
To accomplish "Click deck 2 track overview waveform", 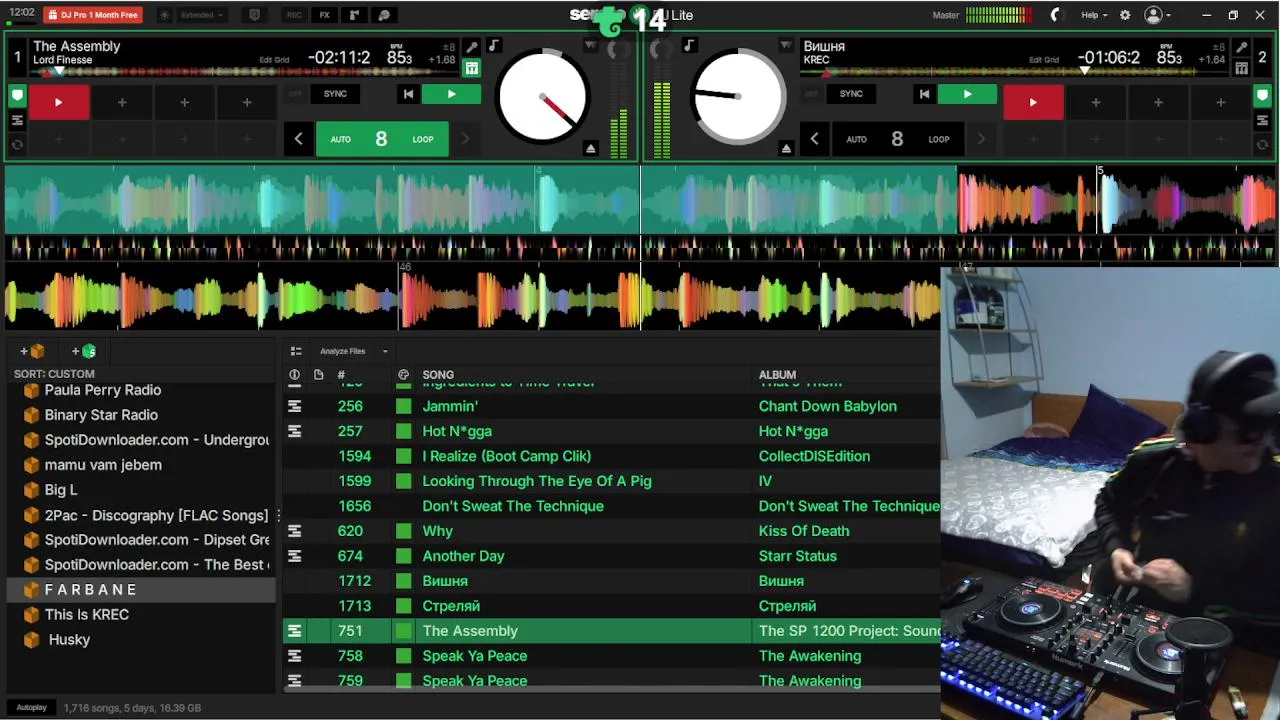I will (1015, 72).
